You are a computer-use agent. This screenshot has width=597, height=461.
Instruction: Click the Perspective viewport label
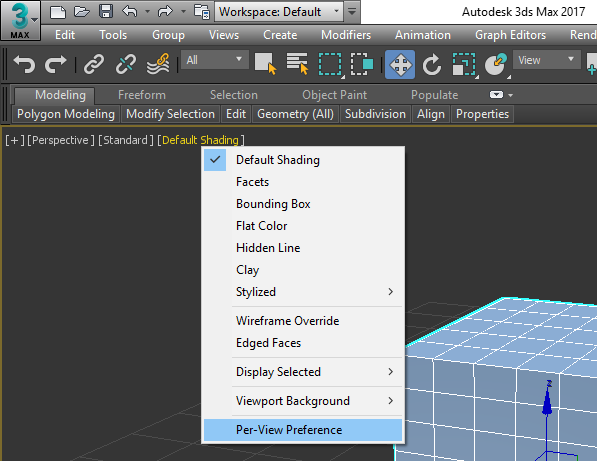(x=61, y=140)
